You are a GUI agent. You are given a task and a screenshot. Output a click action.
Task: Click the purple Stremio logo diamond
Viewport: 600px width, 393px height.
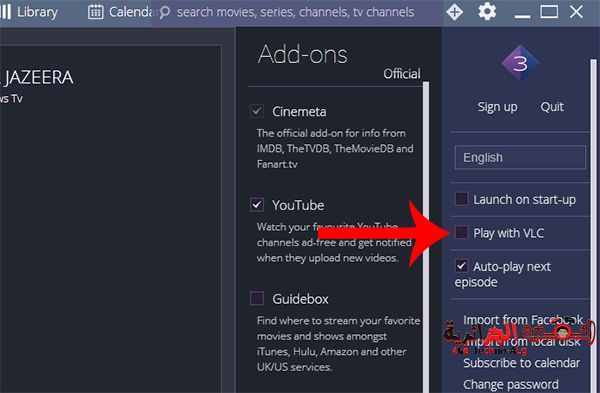pos(520,63)
